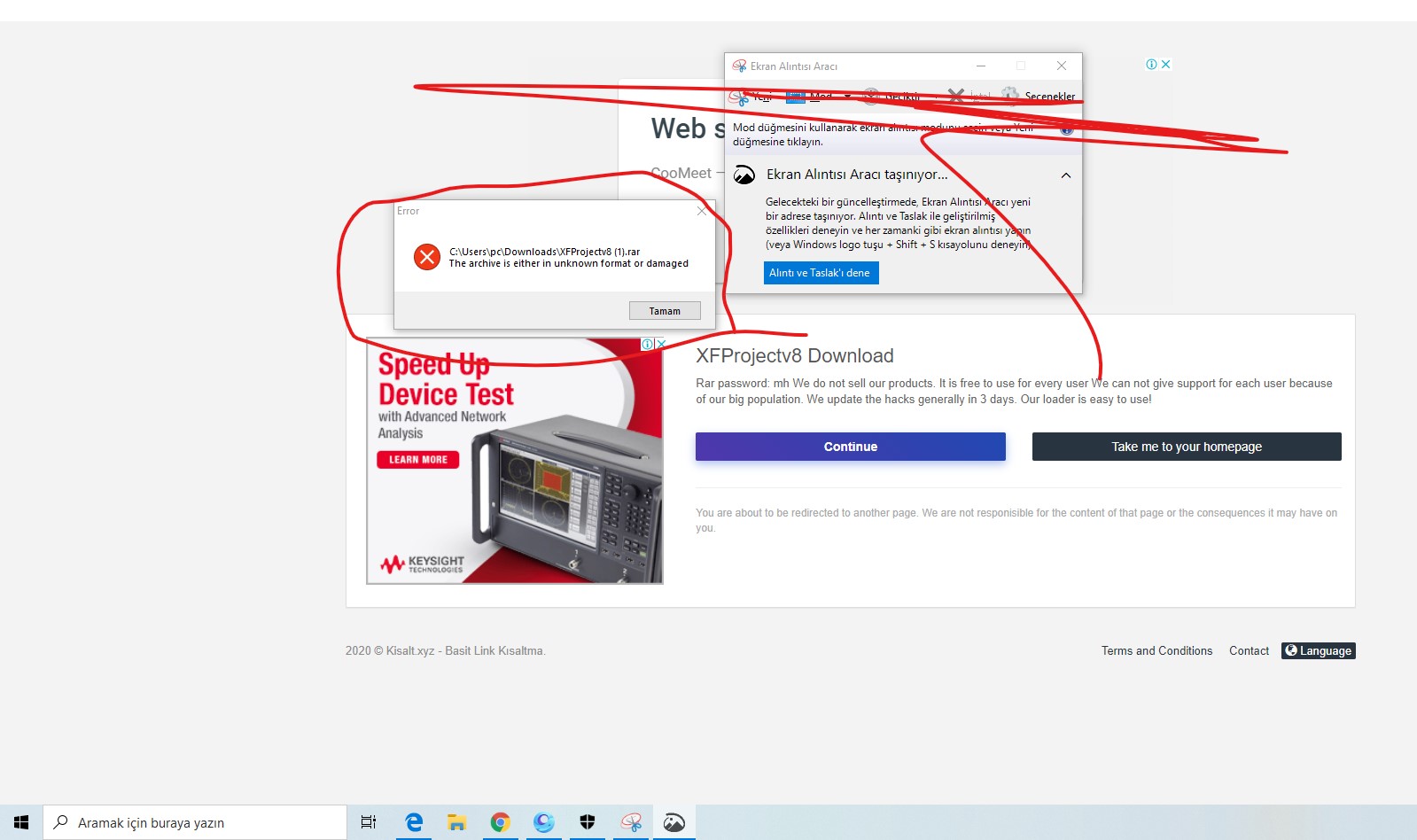Click the Keysight ad info (i) icon
1417x840 pixels.
pos(648,344)
